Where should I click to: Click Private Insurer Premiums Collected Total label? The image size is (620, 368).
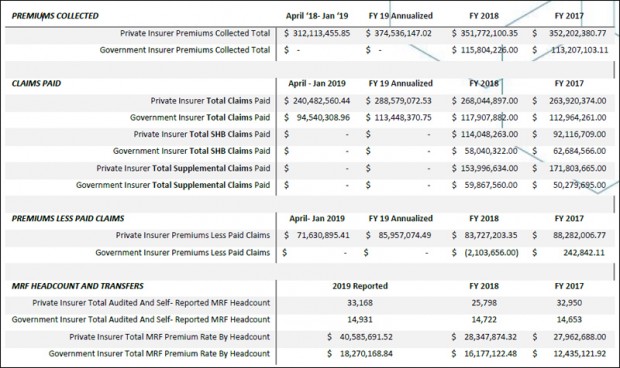click(x=195, y=33)
